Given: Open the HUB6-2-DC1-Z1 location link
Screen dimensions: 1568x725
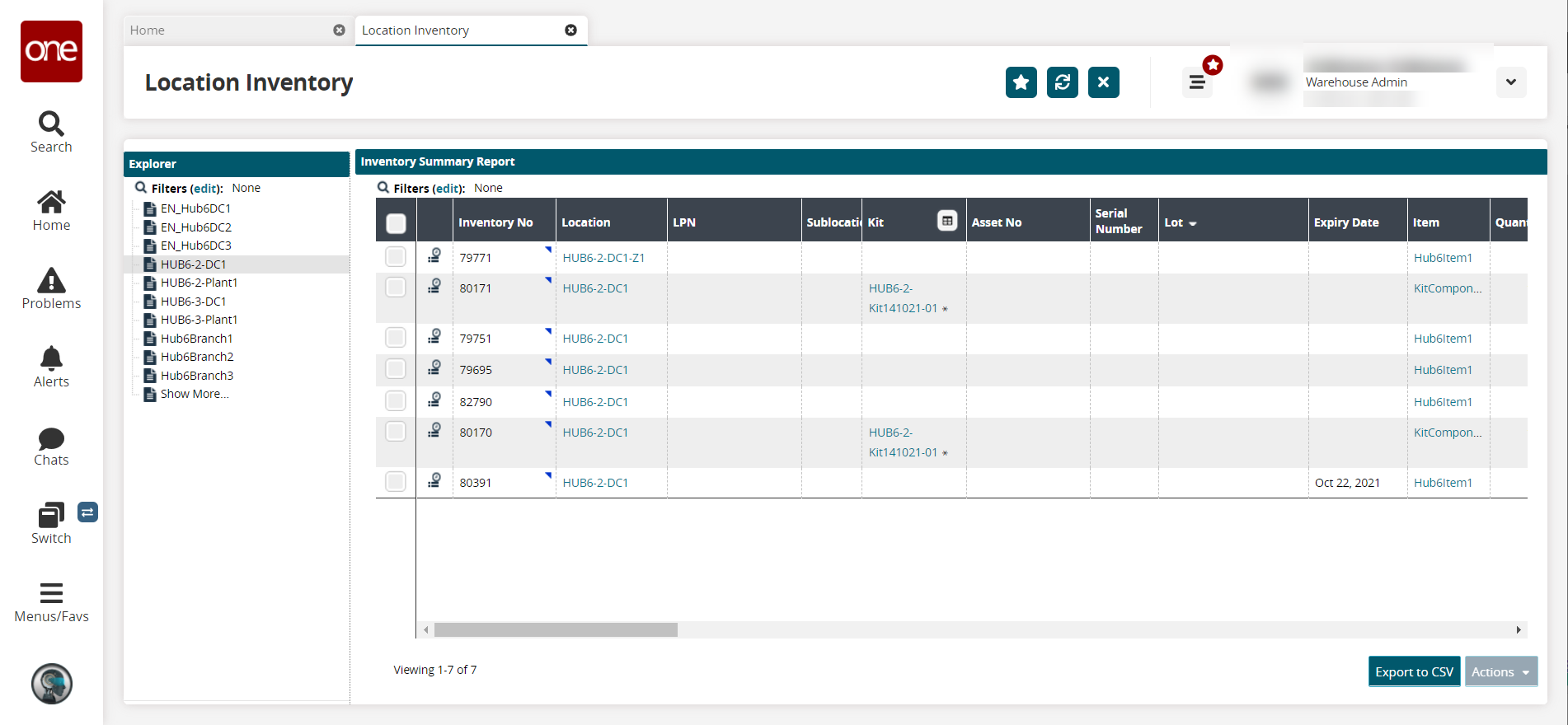Looking at the screenshot, I should 603,258.
